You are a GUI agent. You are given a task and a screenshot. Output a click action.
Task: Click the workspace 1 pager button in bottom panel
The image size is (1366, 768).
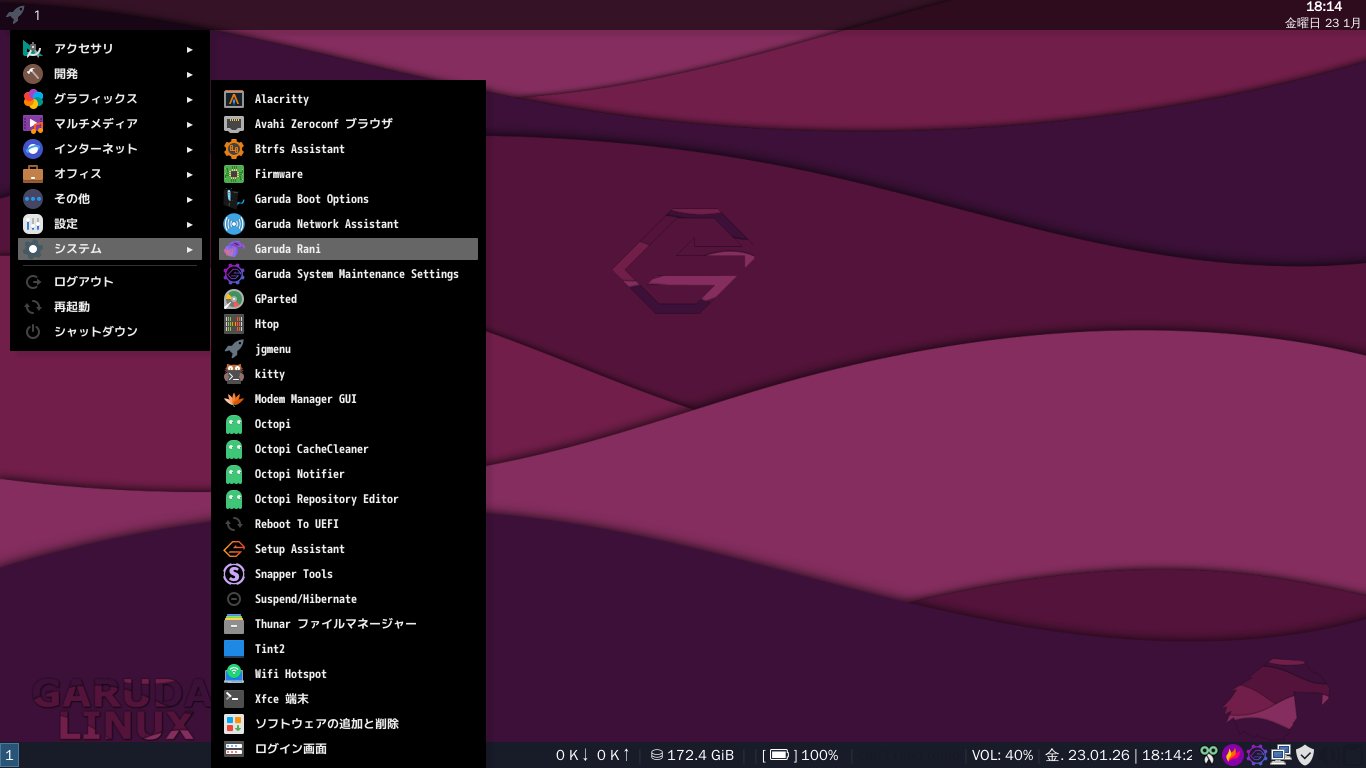tap(10, 755)
